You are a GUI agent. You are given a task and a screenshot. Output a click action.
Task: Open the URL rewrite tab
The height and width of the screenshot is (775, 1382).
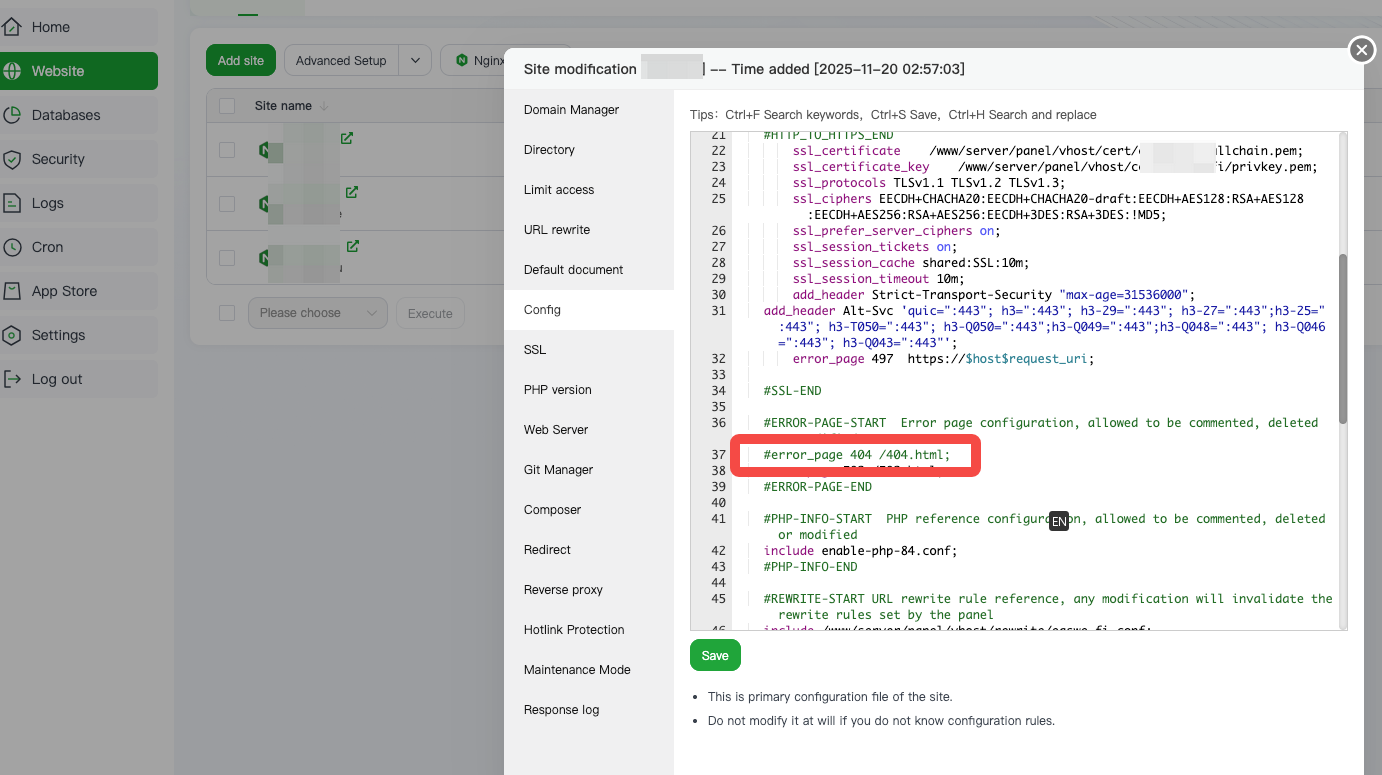pyautogui.click(x=557, y=230)
